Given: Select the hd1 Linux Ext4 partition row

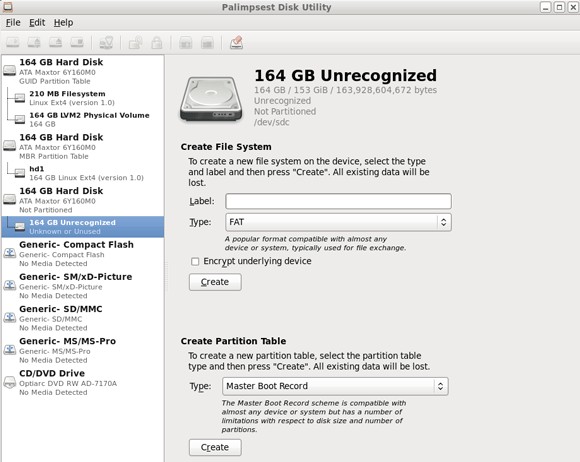Looking at the screenshot, I should tap(82, 173).
